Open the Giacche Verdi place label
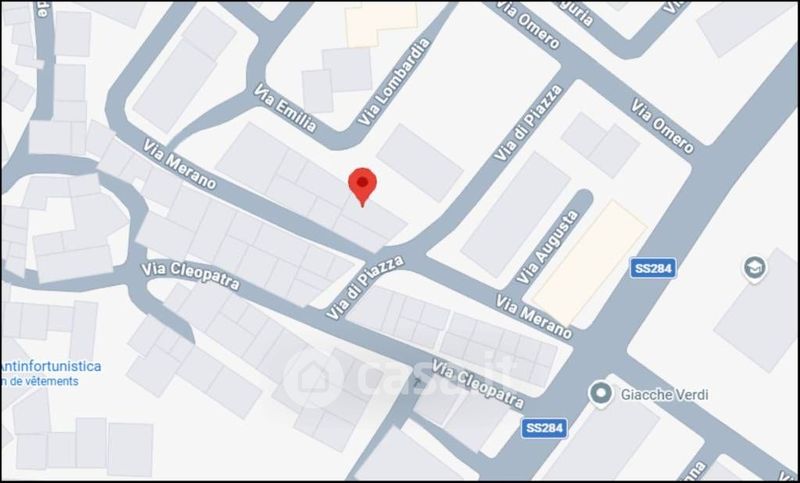Screen dimensions: 800x483 (x=664, y=394)
